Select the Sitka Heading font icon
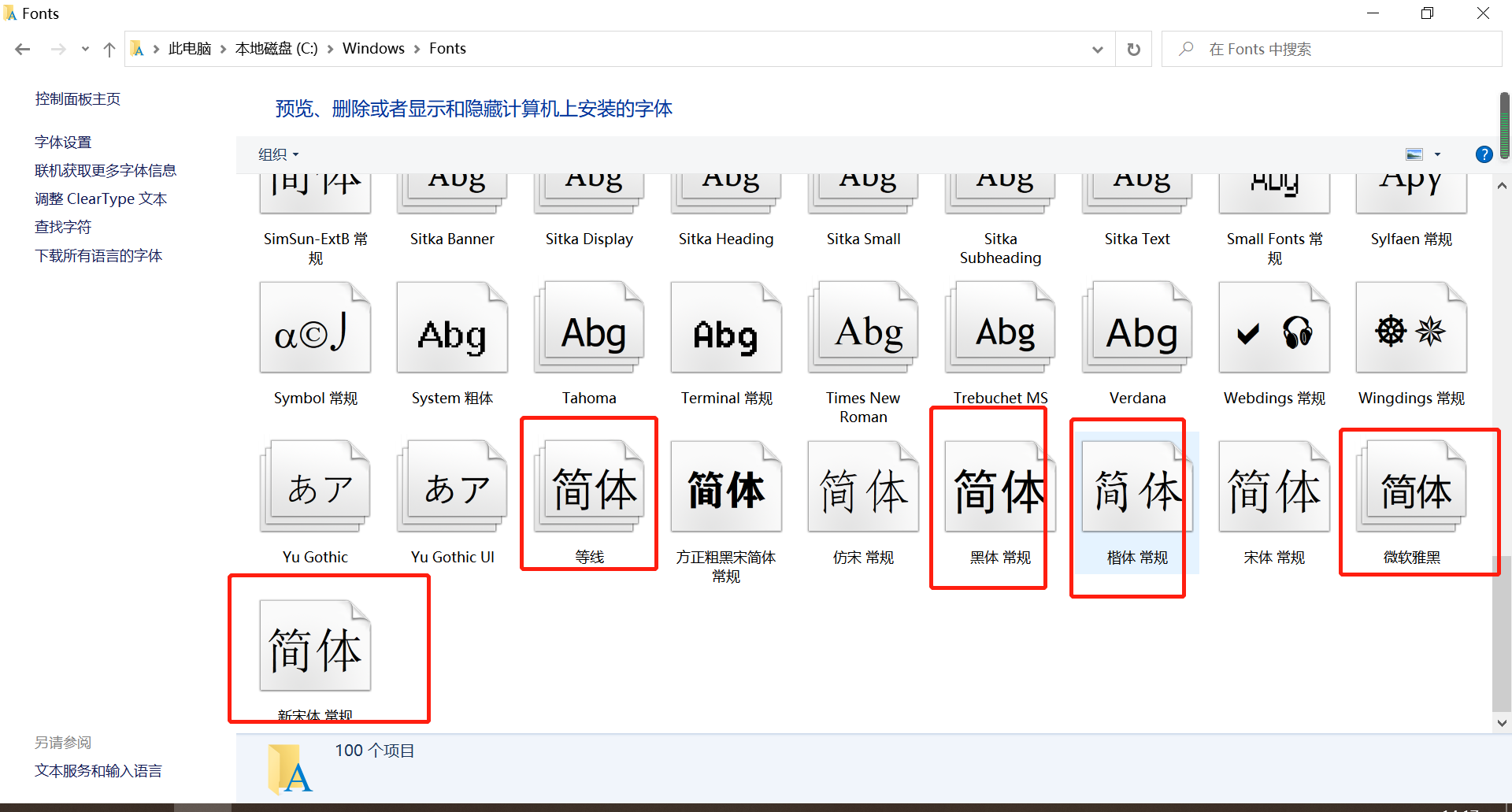1512x812 pixels. (726, 194)
